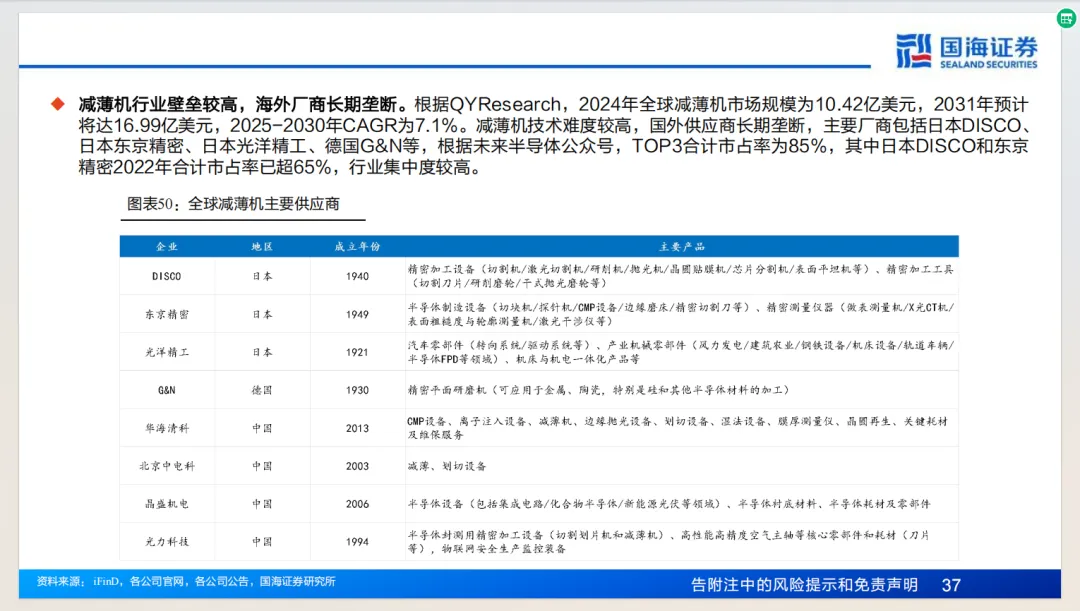
Task: Click the founding year 2003 cell
Action: (357, 466)
